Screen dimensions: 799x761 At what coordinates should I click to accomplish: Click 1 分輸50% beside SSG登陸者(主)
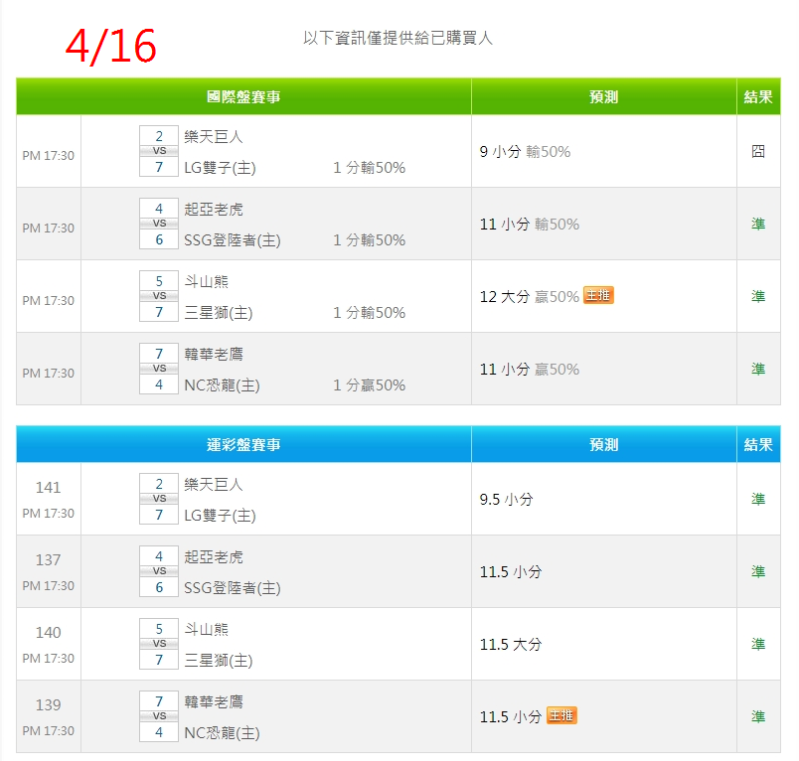click(x=369, y=240)
